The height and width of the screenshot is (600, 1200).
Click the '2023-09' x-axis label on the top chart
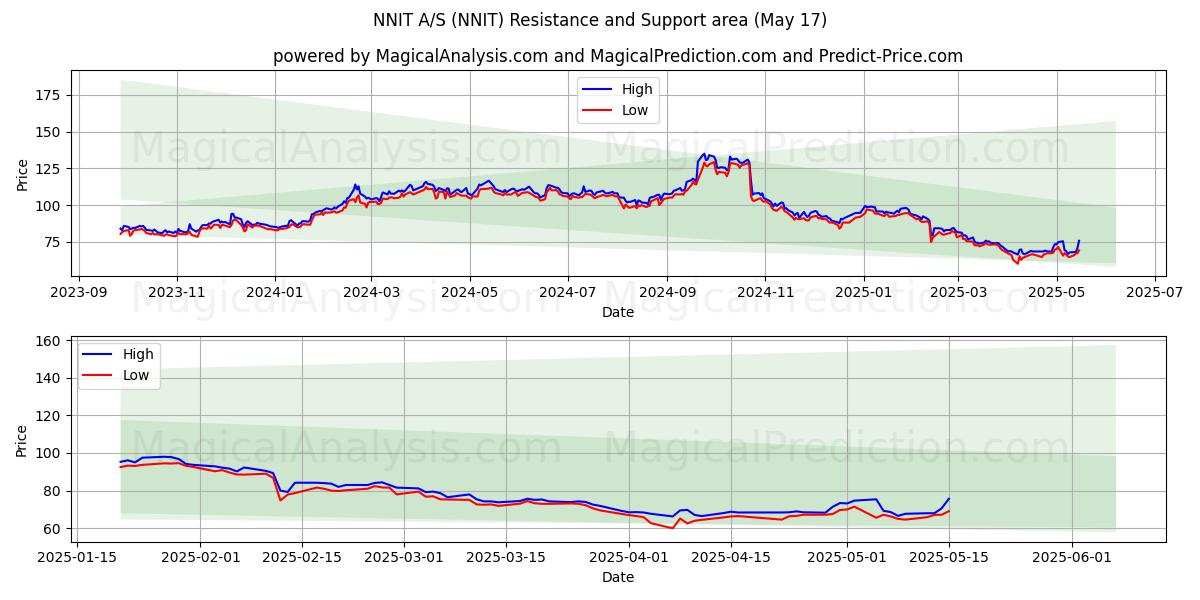point(79,293)
